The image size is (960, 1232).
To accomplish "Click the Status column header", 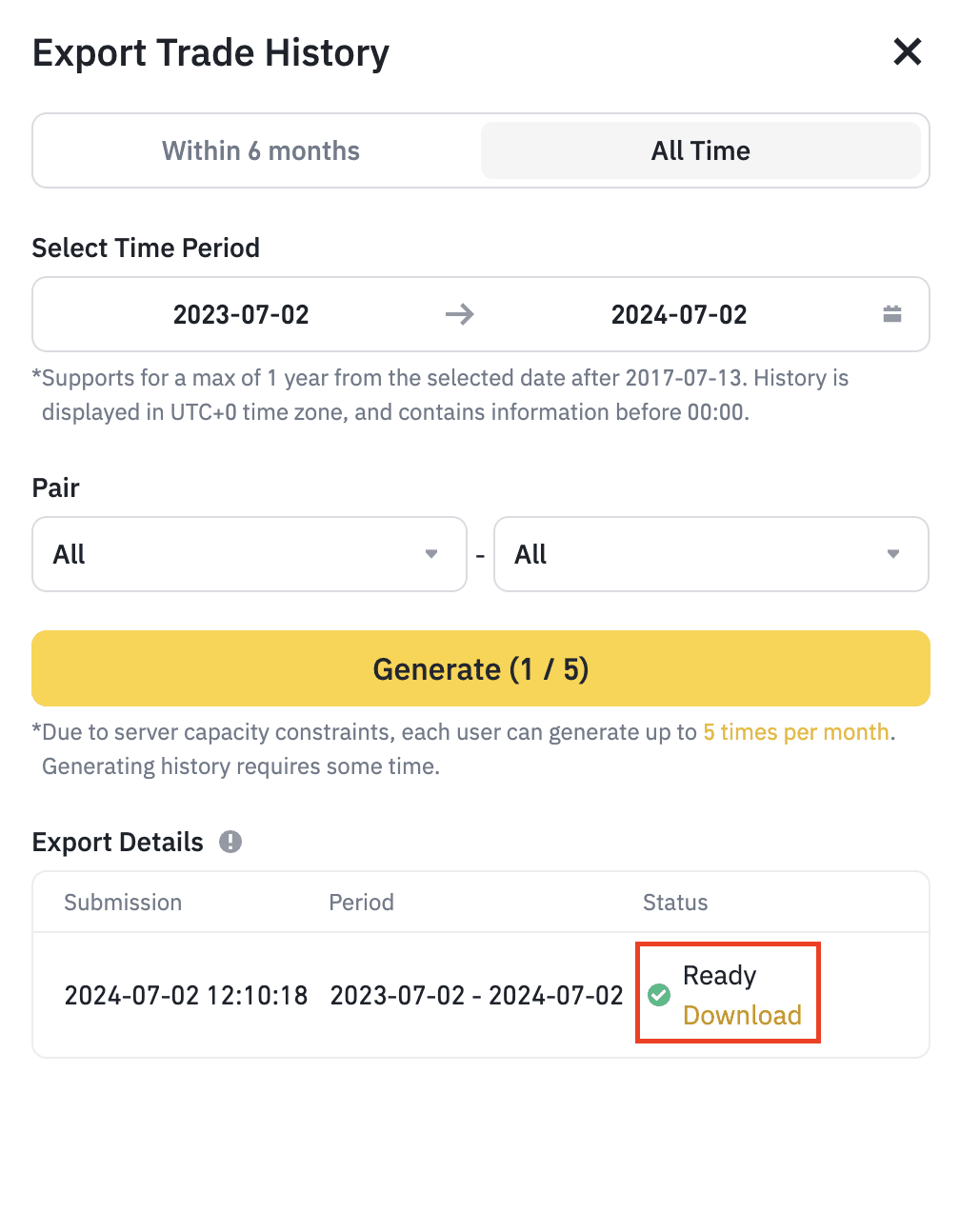I will pyautogui.click(x=675, y=903).
